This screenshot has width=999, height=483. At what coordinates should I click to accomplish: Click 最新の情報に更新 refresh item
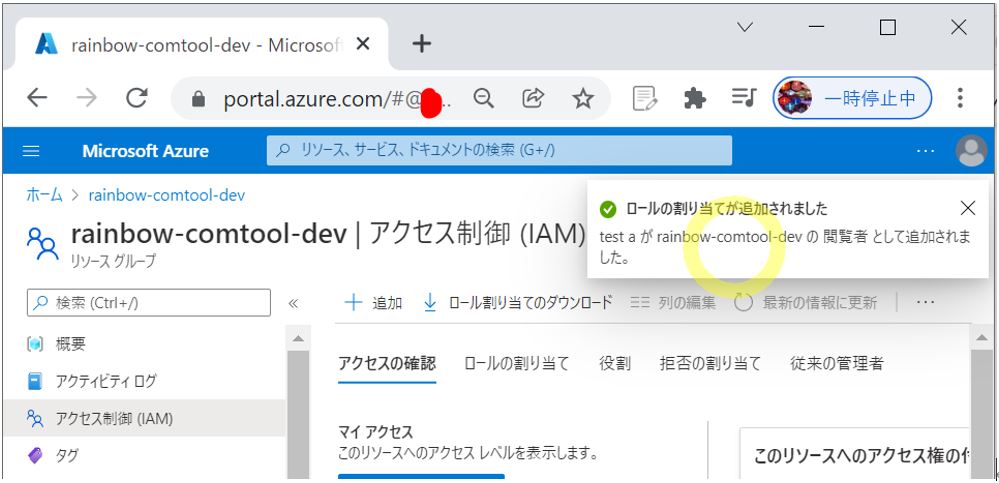[805, 303]
